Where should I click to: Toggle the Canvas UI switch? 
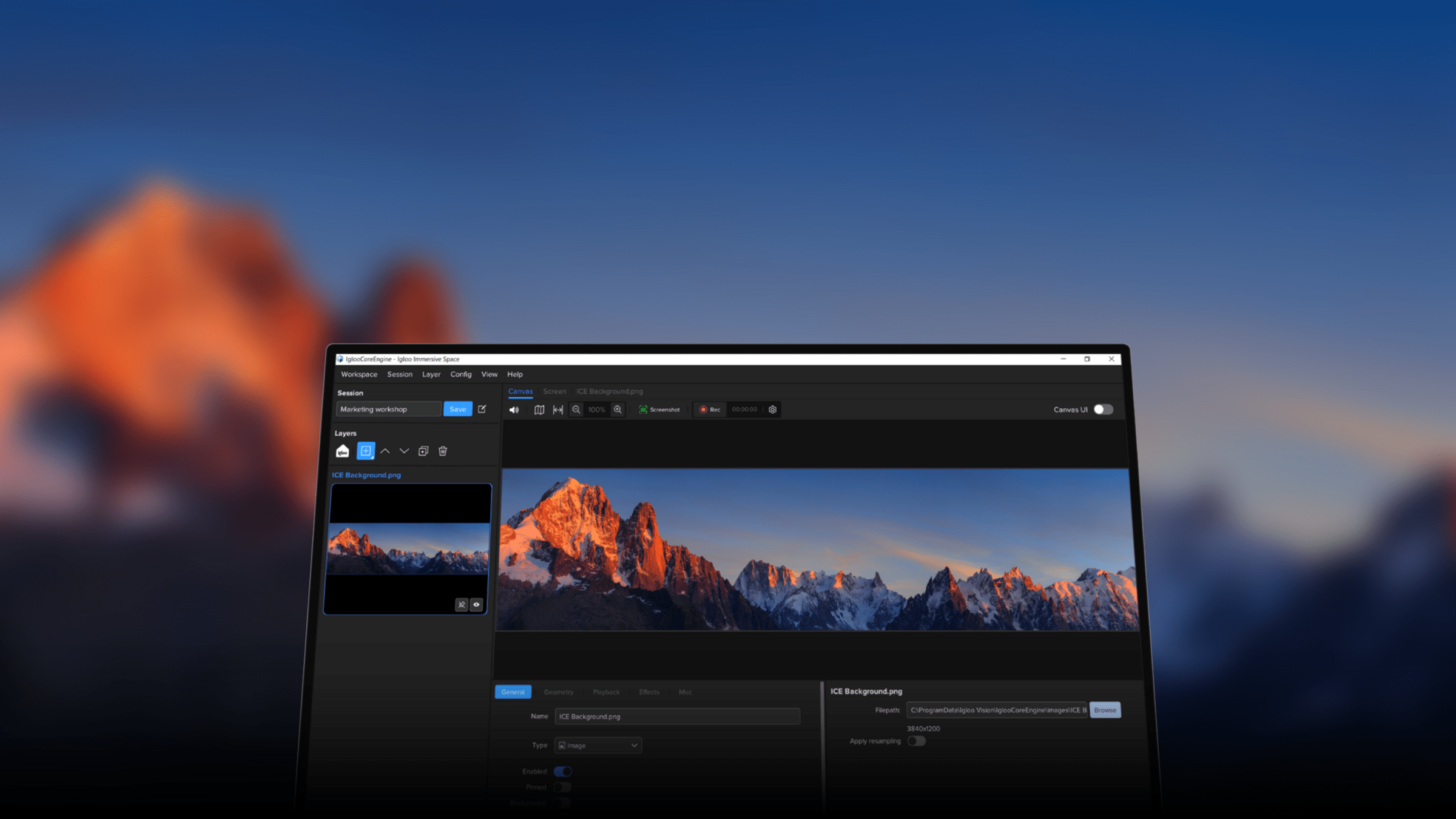point(1102,409)
